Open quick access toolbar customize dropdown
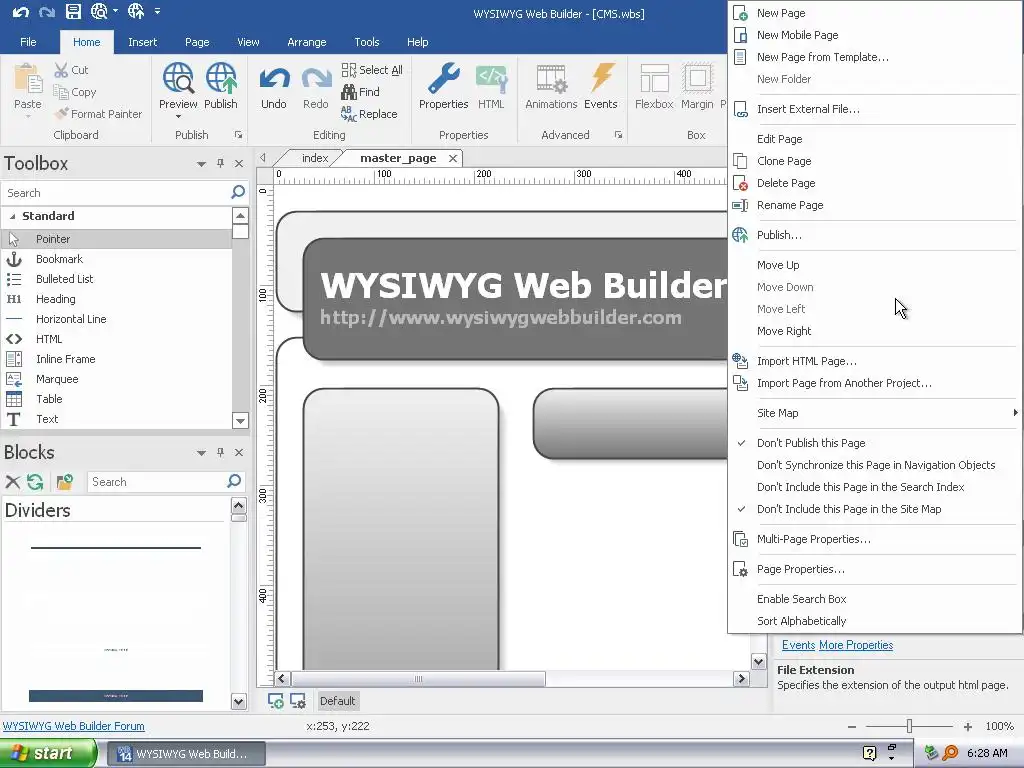The height and width of the screenshot is (768, 1024). coord(157,11)
